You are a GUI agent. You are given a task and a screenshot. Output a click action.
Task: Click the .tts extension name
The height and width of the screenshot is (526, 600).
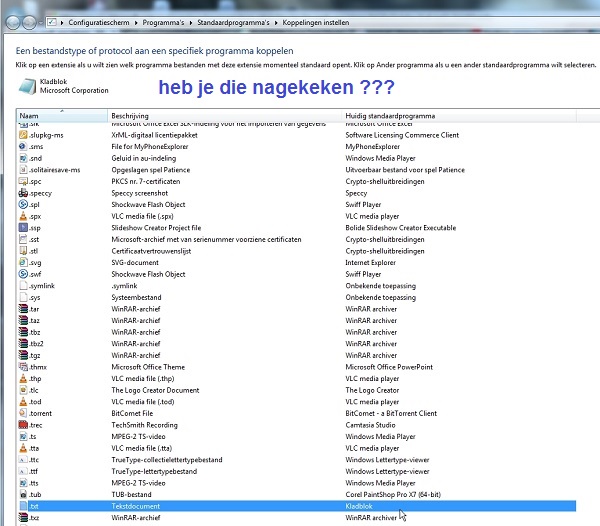(x=34, y=483)
